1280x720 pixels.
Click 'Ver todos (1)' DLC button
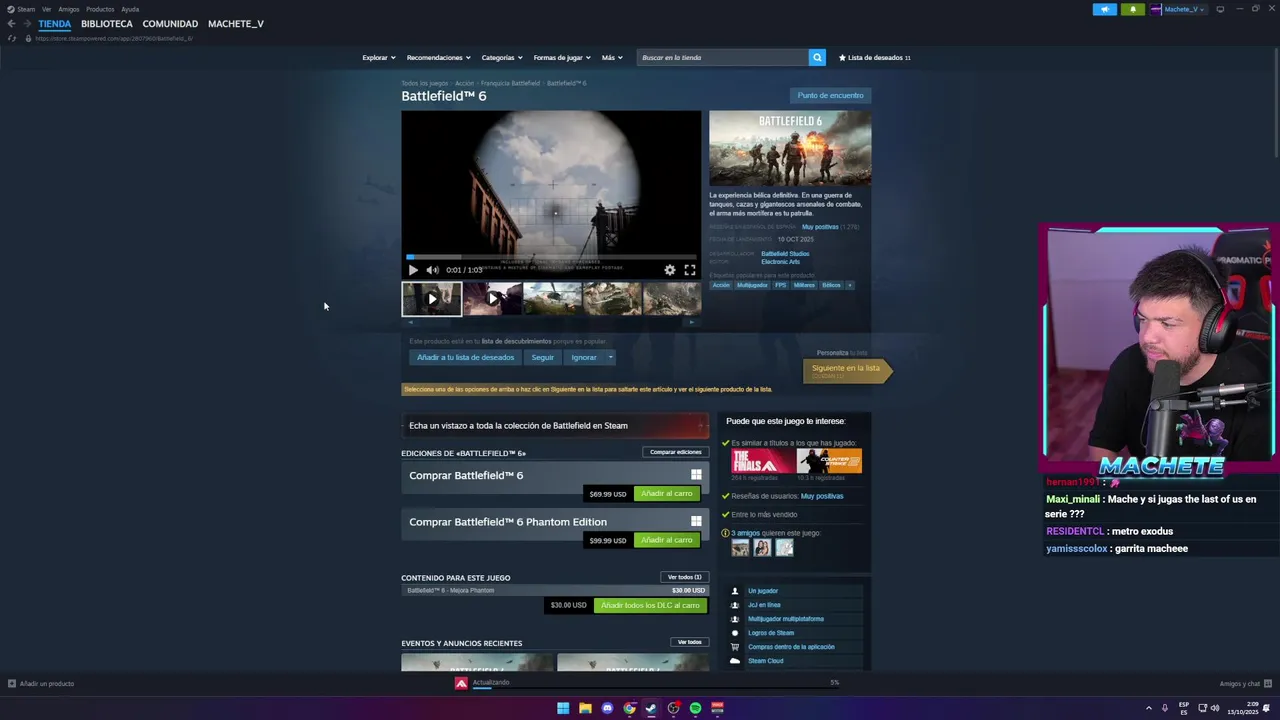coord(685,577)
